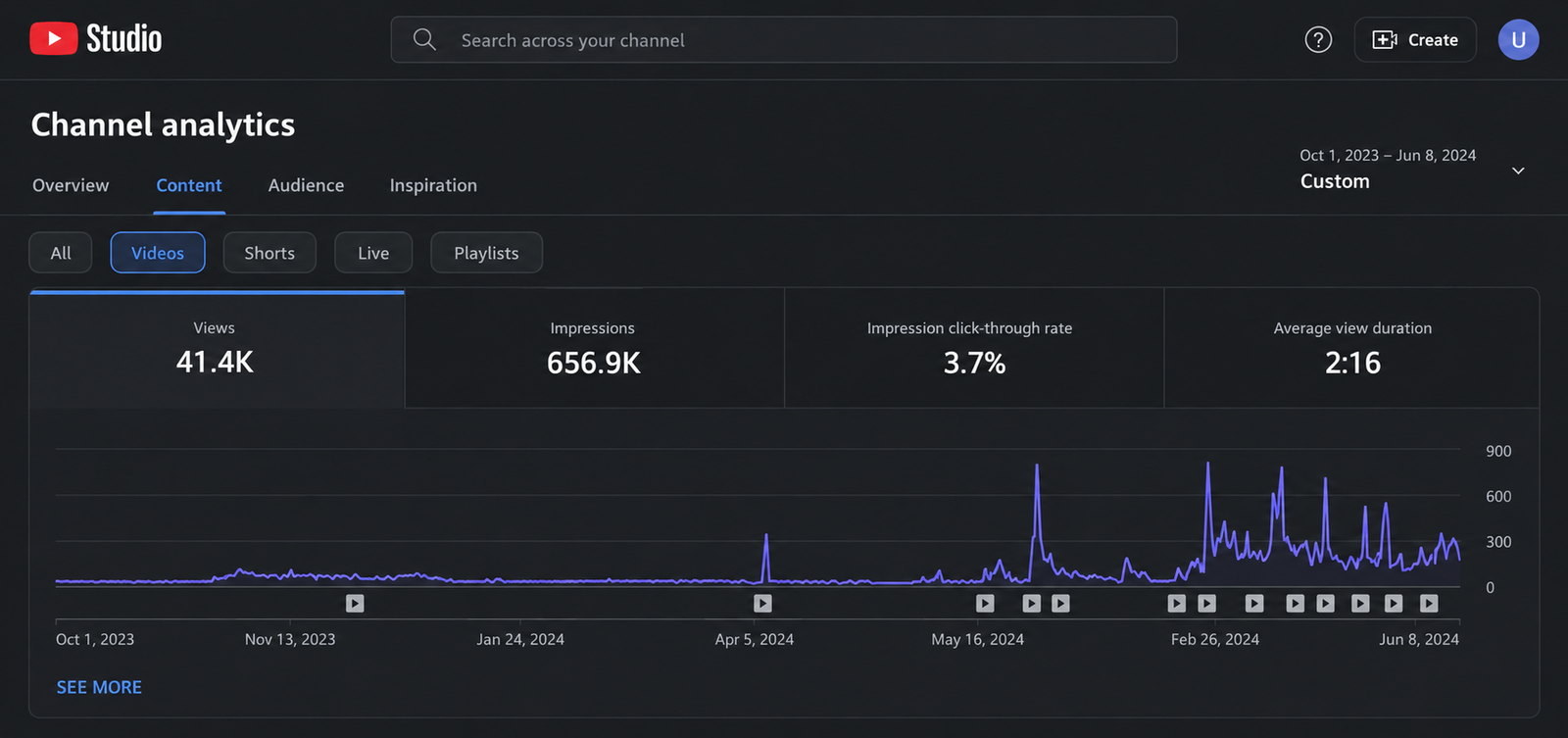The image size is (1568, 738).
Task: Click video marker nearest May 16, 2024 label
Action: click(x=985, y=604)
